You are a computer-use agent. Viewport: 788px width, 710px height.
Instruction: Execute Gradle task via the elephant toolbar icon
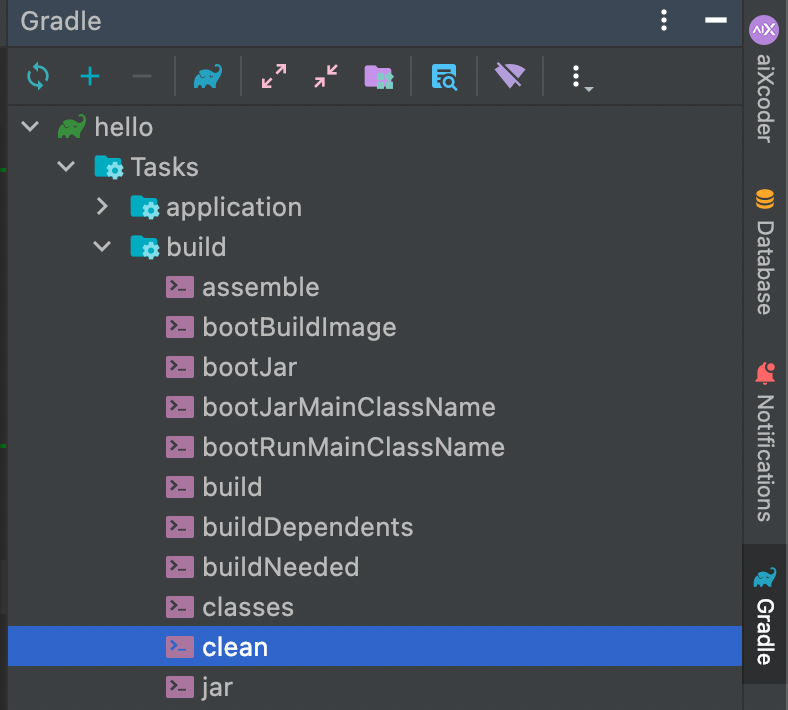pos(208,76)
